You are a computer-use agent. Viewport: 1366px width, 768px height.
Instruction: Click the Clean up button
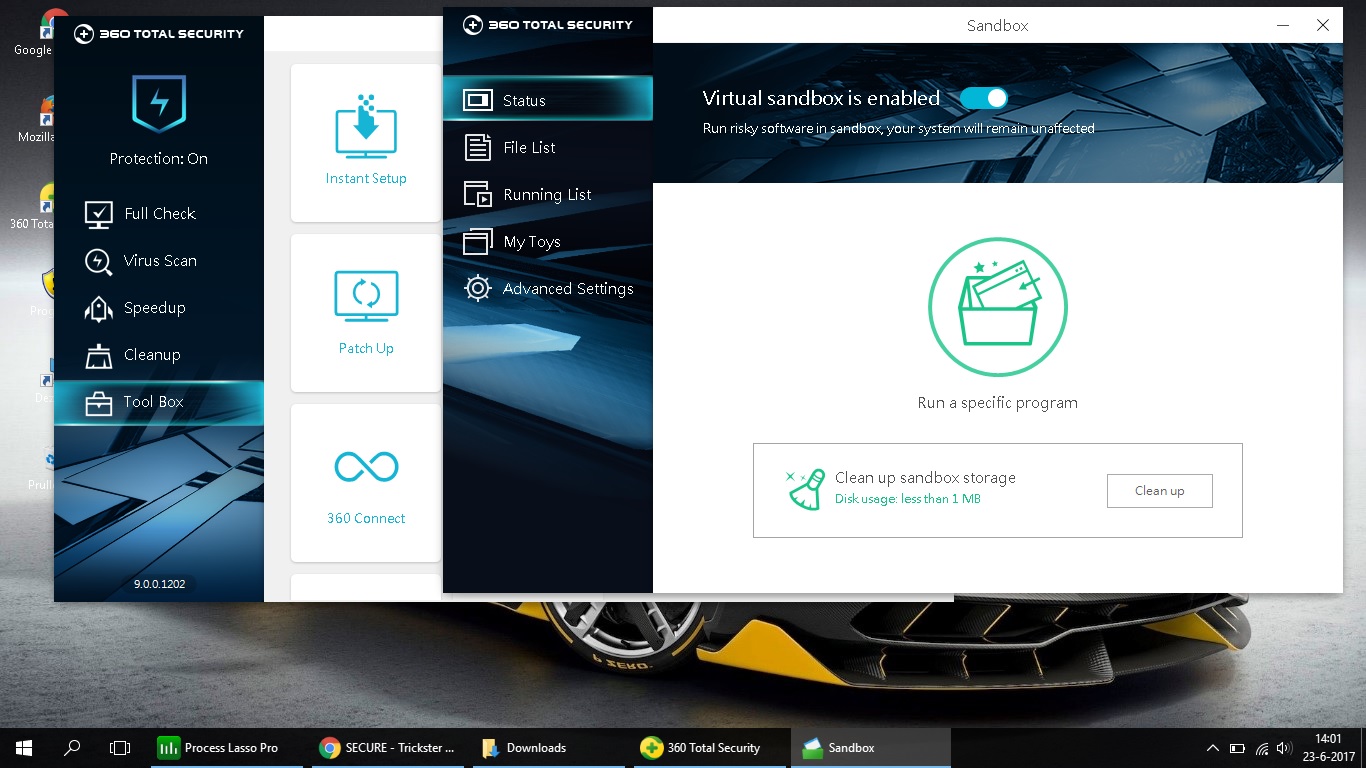coord(1159,491)
